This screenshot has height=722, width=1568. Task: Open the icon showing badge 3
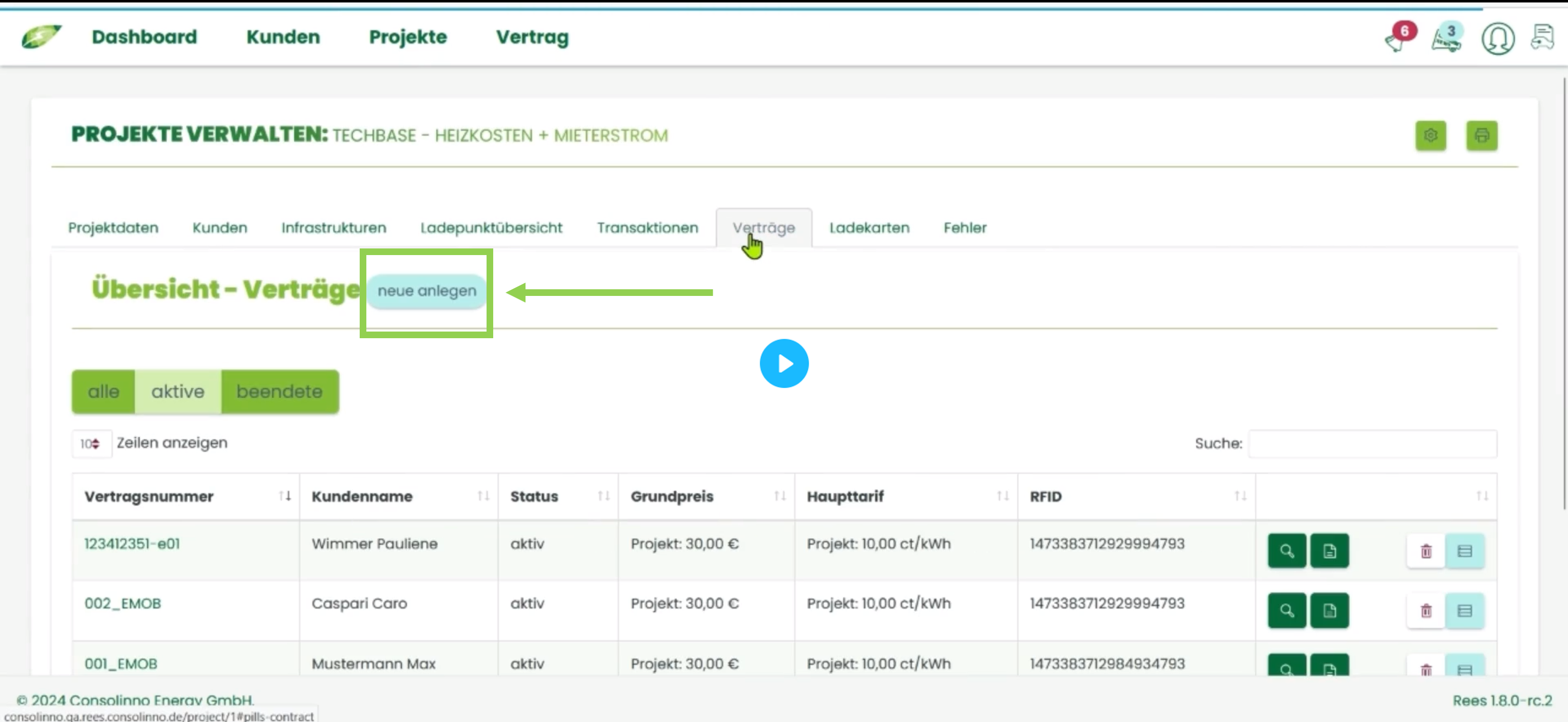pyautogui.click(x=1447, y=38)
